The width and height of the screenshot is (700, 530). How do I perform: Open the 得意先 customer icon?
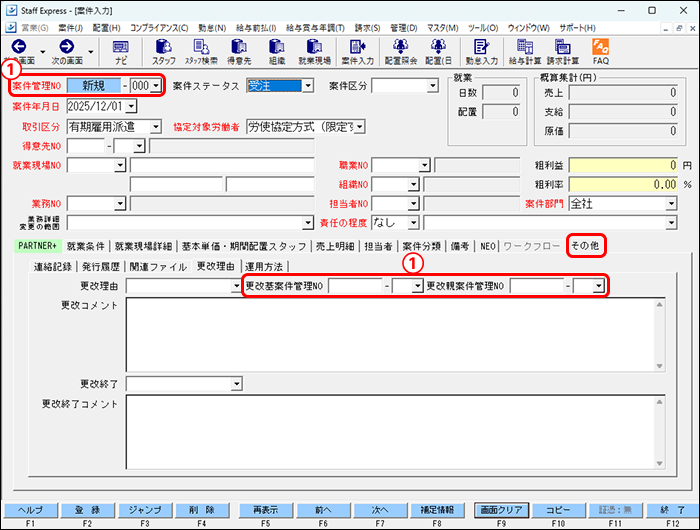[239, 52]
